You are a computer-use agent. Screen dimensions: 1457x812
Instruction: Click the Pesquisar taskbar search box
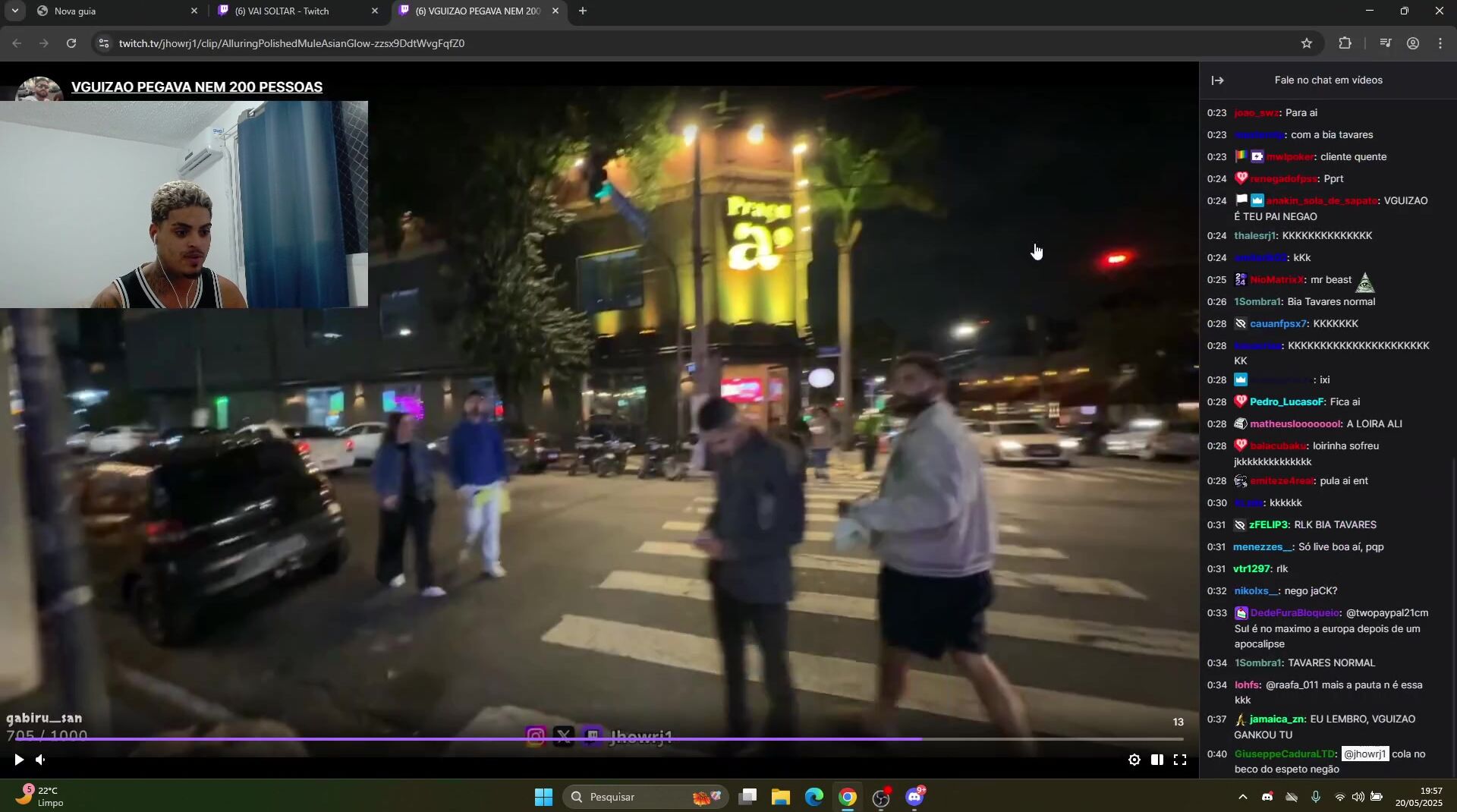coord(647,797)
